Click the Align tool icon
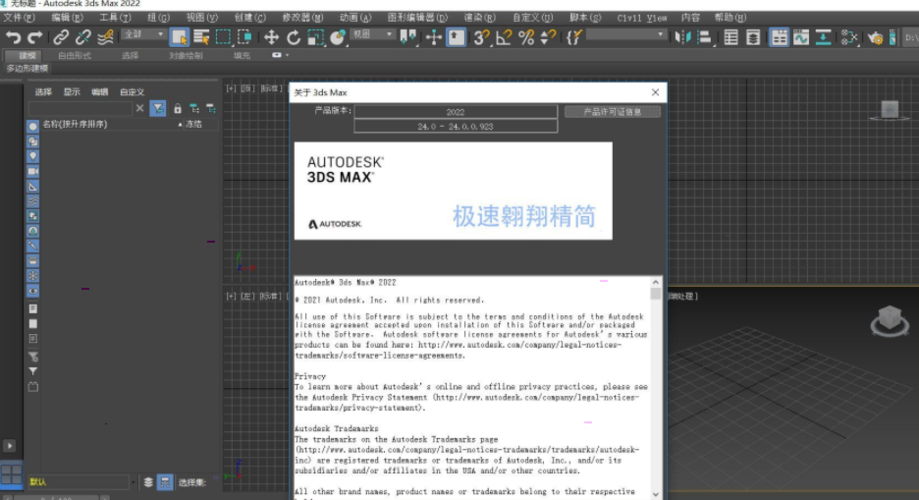 tap(704, 38)
